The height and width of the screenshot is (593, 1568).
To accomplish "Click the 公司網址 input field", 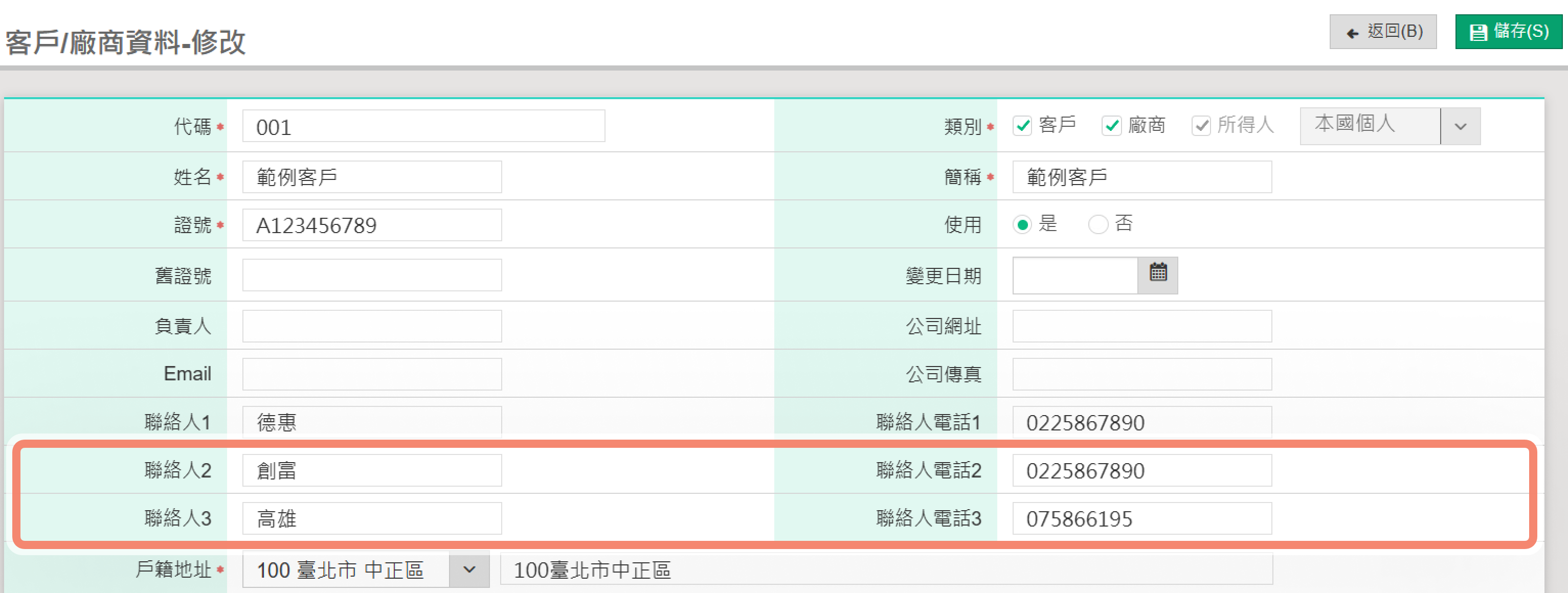I will coord(1141,326).
